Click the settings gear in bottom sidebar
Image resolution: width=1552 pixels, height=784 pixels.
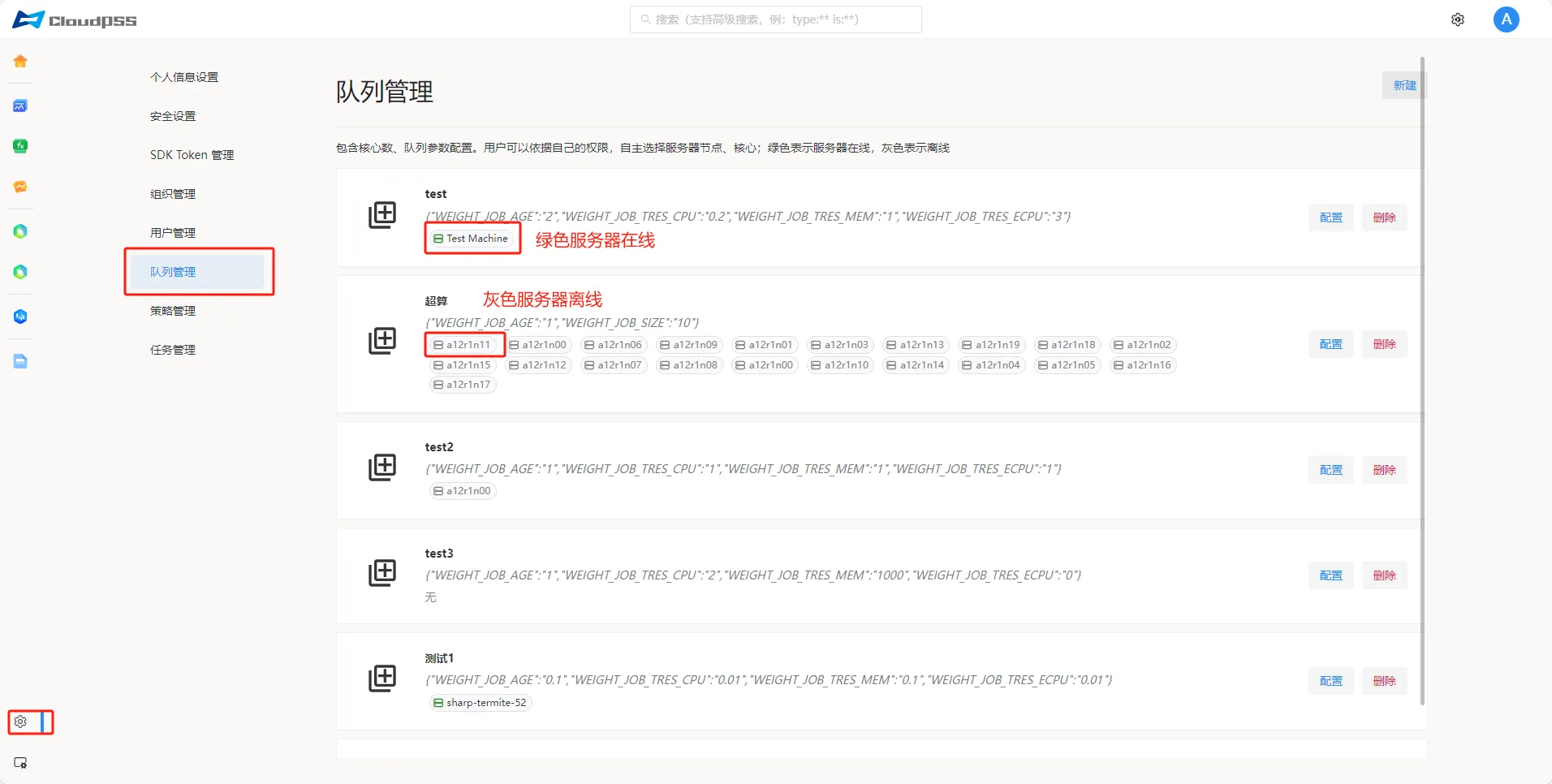tap(20, 722)
